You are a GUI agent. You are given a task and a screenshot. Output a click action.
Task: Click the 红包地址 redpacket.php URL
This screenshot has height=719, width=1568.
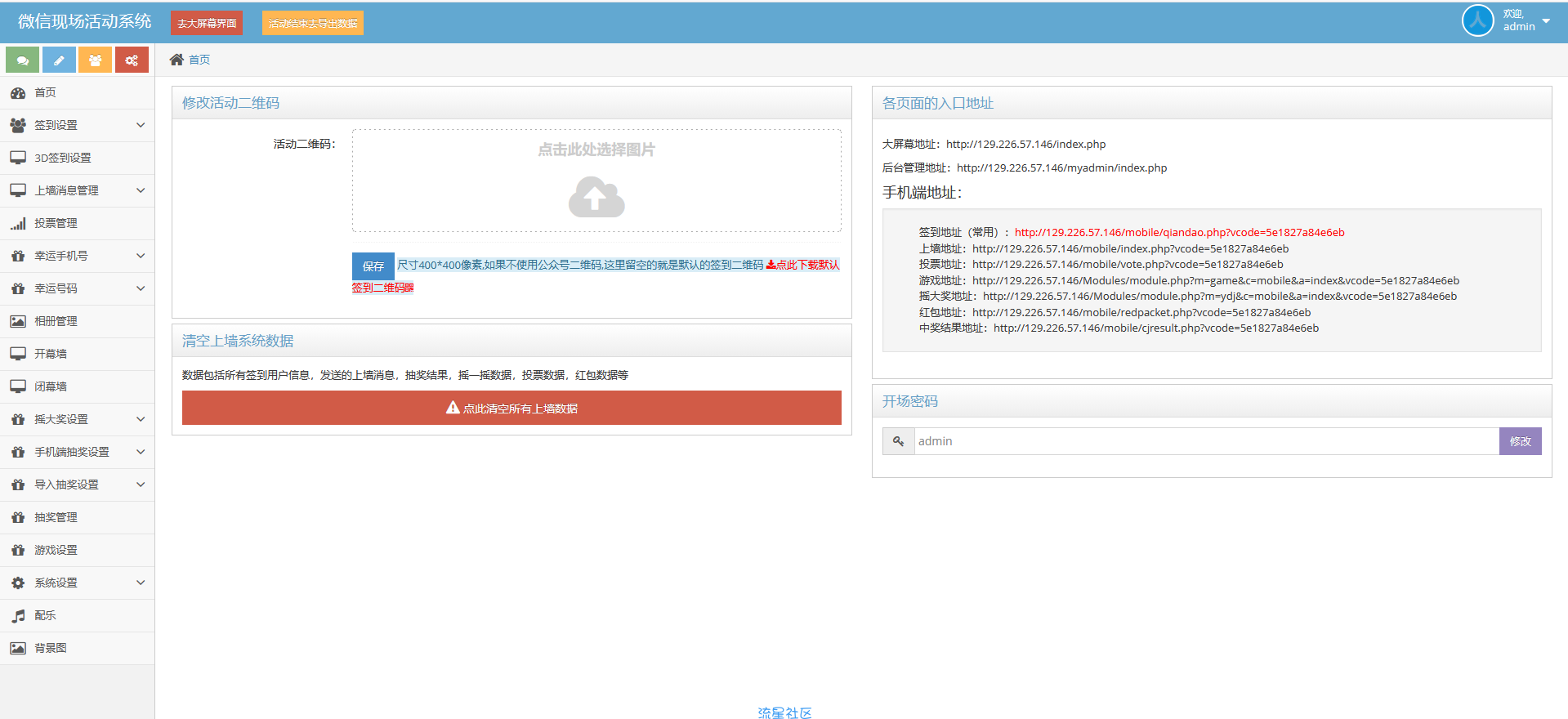tap(1141, 312)
